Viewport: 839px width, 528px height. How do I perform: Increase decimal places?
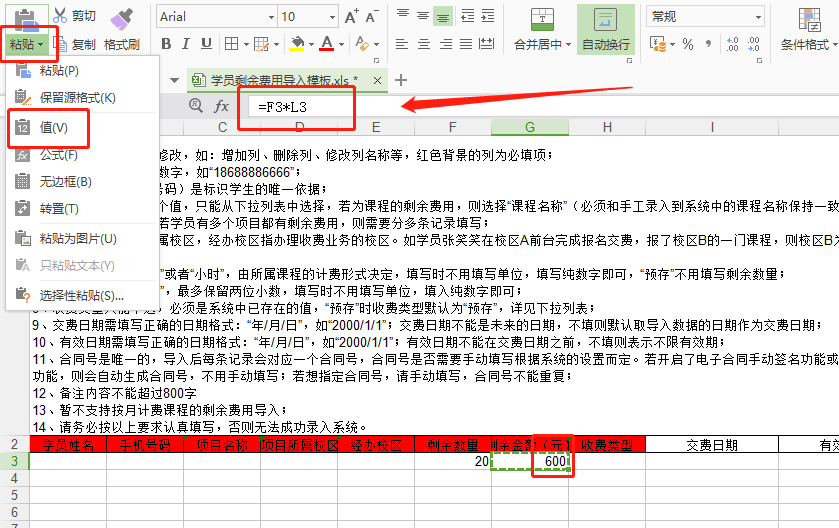point(732,44)
